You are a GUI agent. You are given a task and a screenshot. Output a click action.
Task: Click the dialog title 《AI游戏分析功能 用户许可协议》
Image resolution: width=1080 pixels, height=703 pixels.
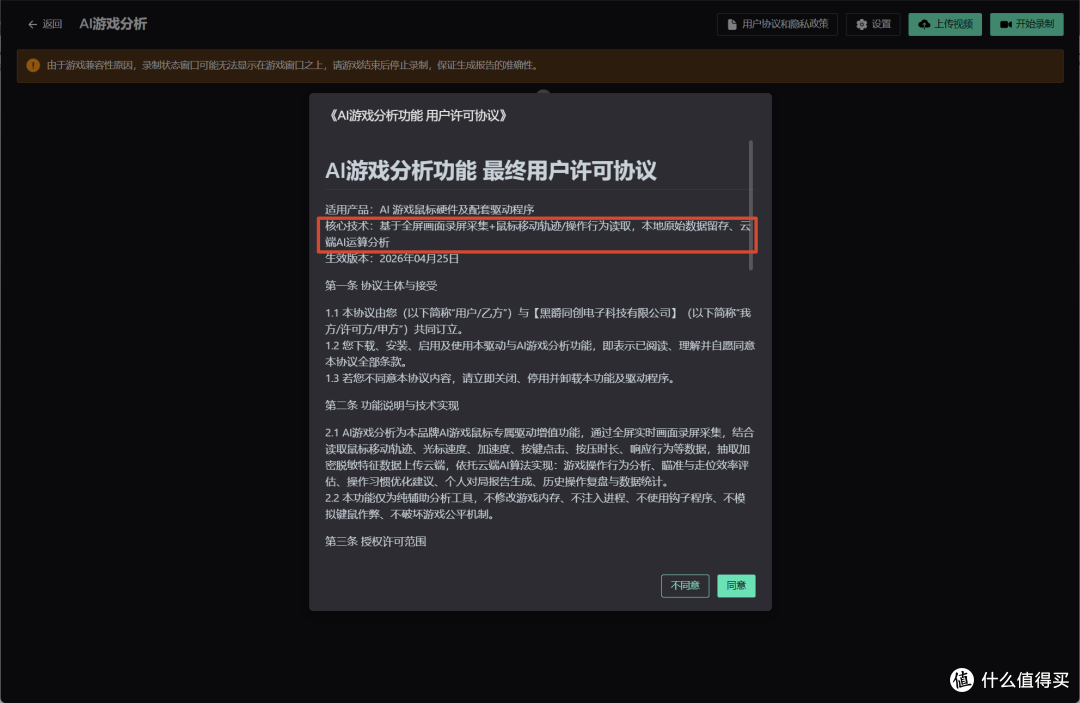418,116
